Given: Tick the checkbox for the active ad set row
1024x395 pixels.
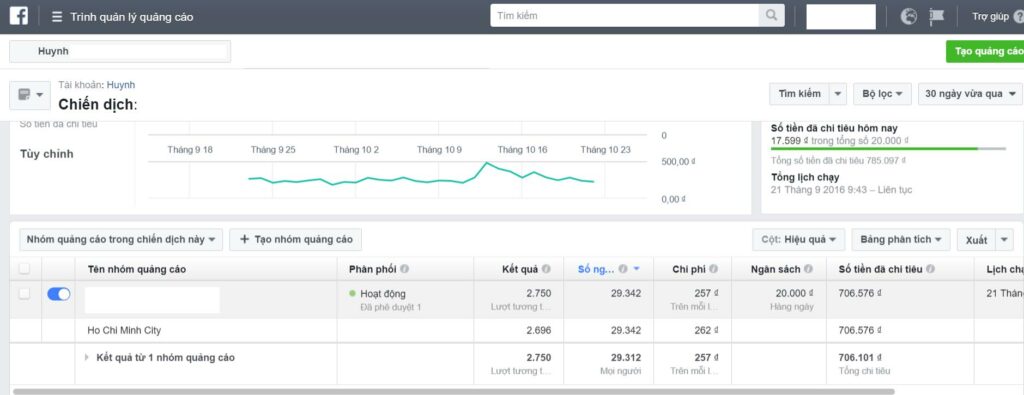Looking at the screenshot, I should pyautogui.click(x=24, y=294).
